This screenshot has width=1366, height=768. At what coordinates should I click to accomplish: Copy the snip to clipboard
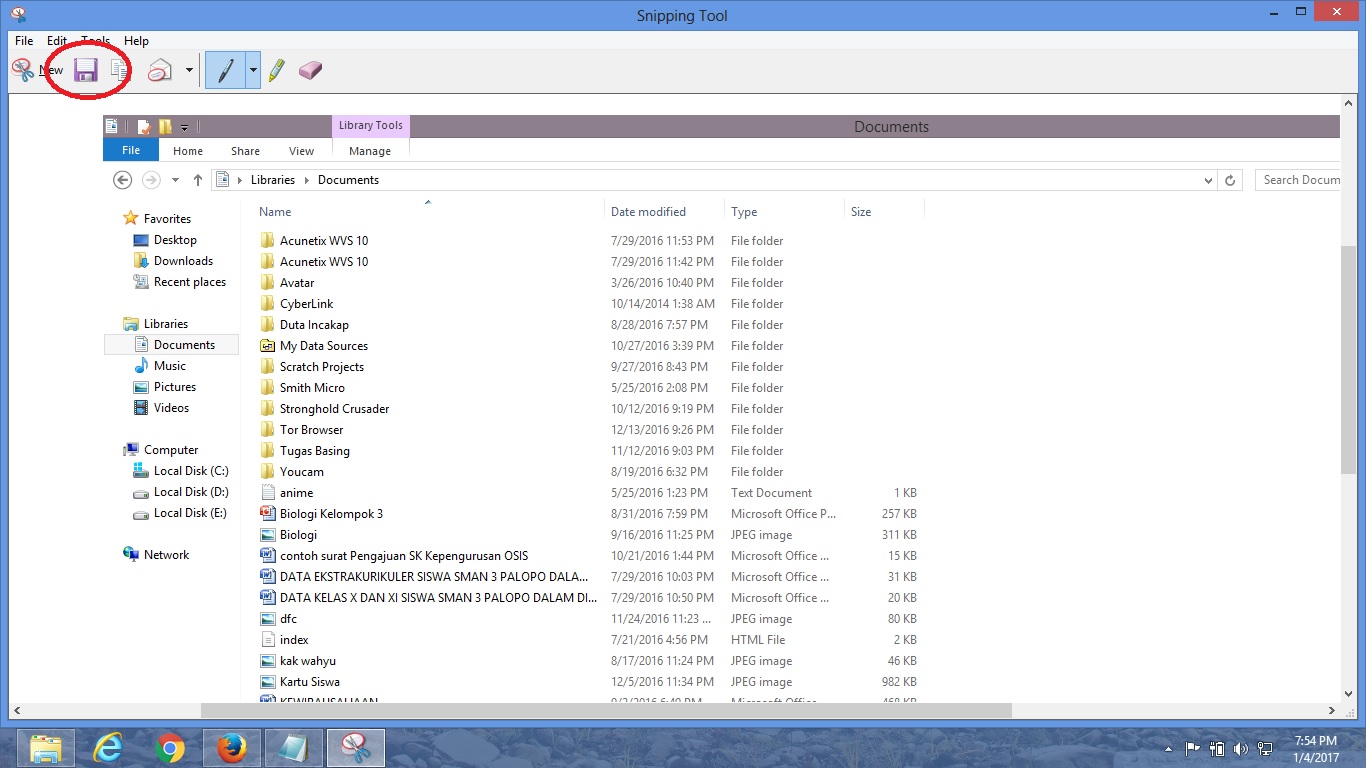[117, 70]
